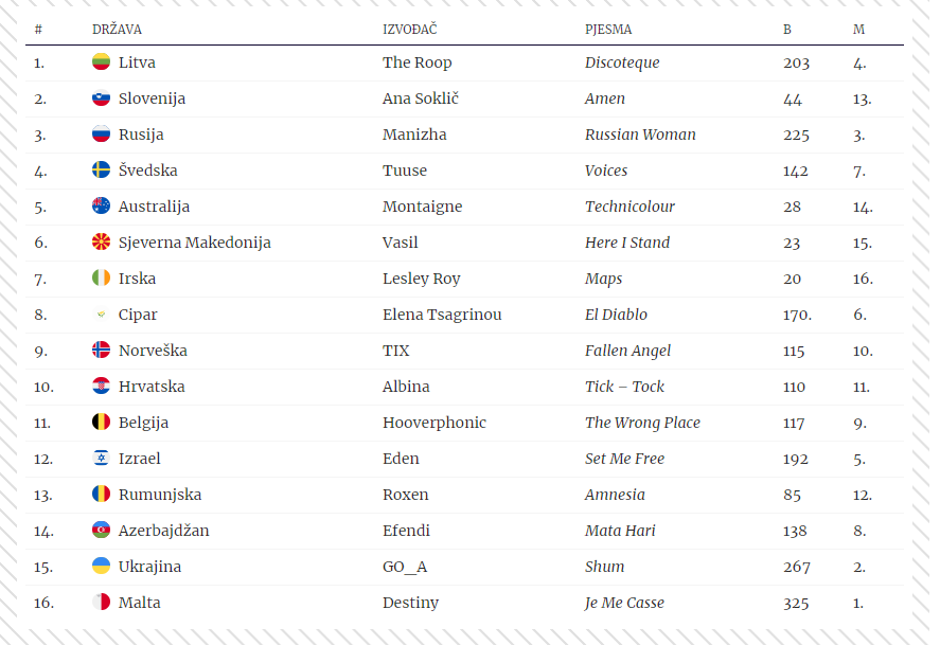
Task: Click the Lithuania flag icon
Action: coord(101,62)
